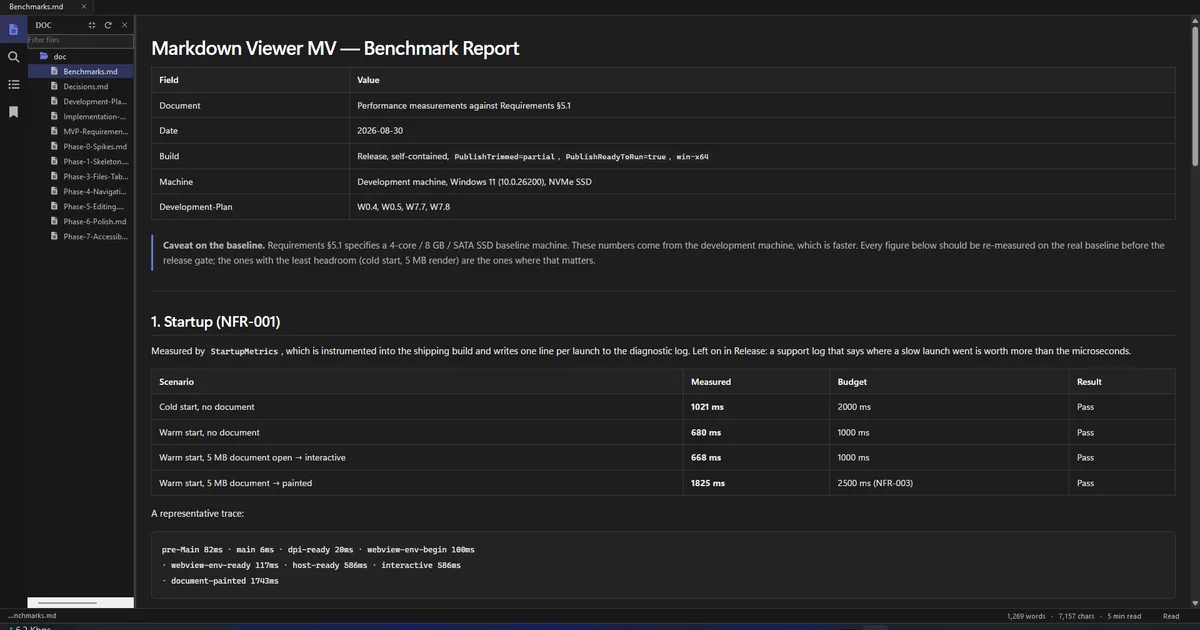Click the 5 min read status entry
This screenshot has height=630, width=1200.
(x=1123, y=616)
